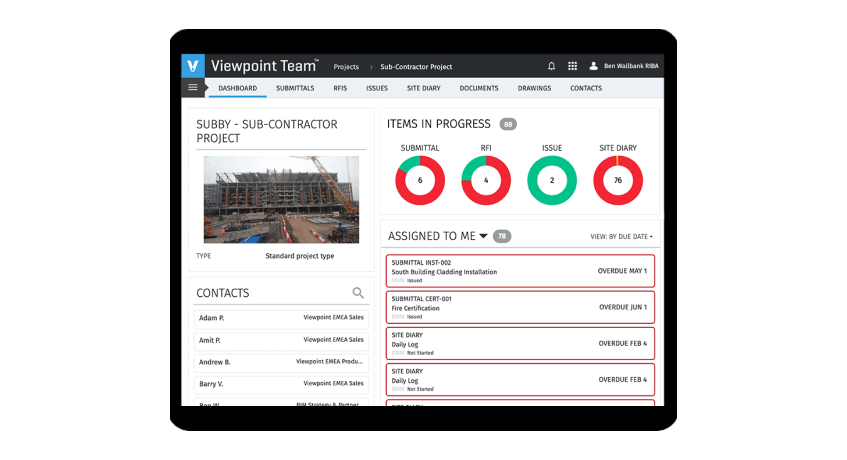Open the Contacts tab
The height and width of the screenshot is (460, 847).
click(x=586, y=88)
